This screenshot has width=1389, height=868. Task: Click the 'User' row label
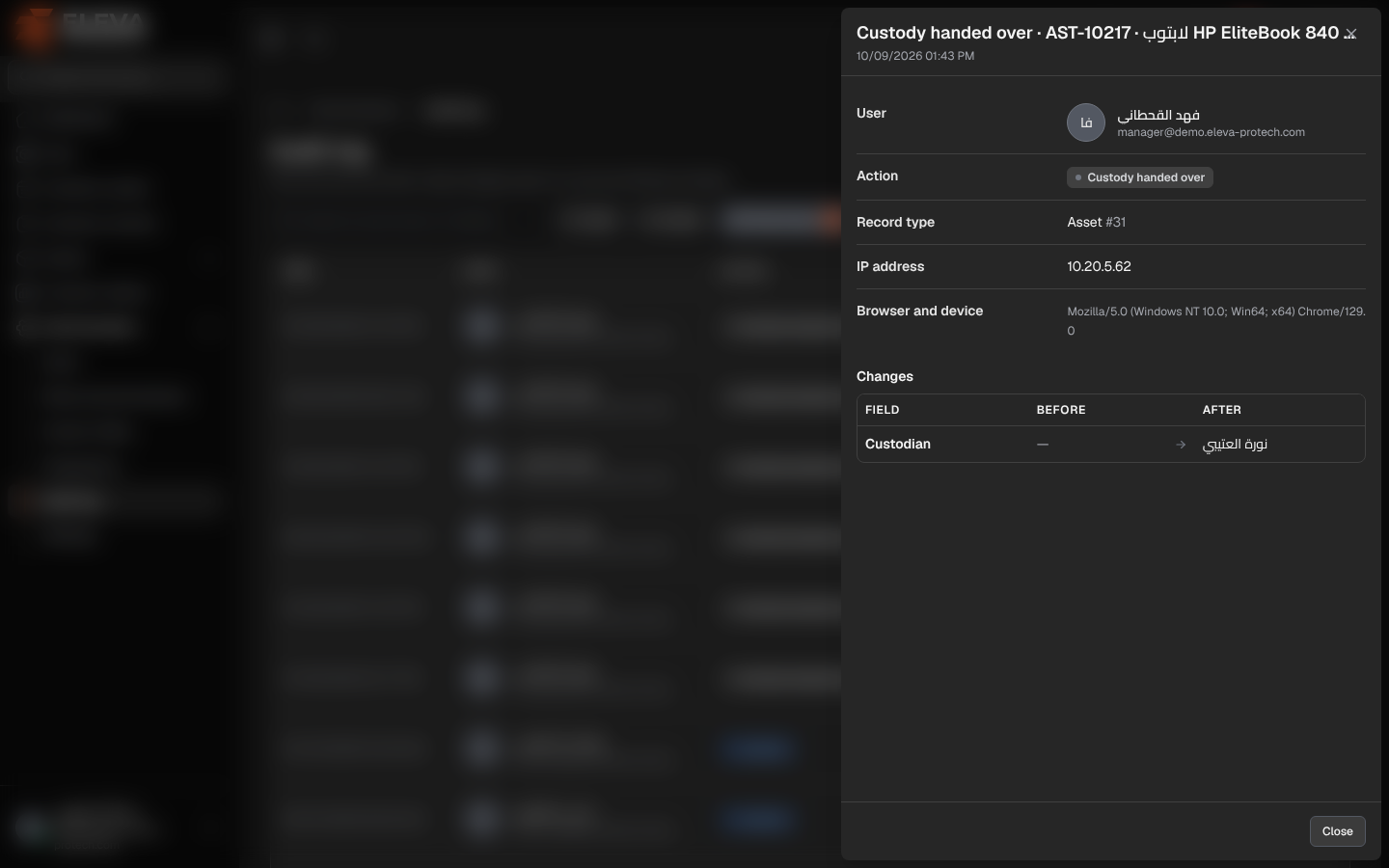pyautogui.click(x=871, y=113)
